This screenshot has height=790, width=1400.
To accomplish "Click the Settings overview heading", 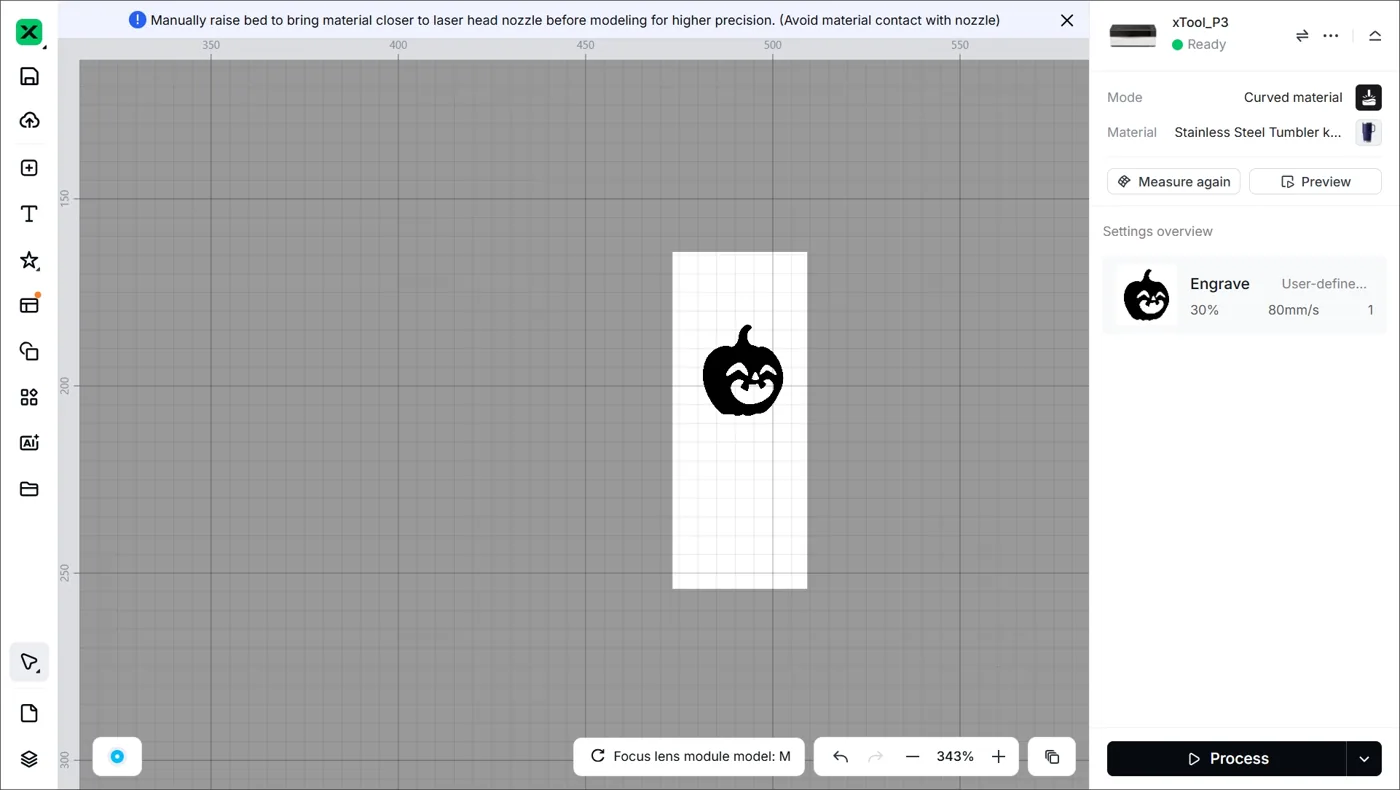I will (x=1157, y=231).
